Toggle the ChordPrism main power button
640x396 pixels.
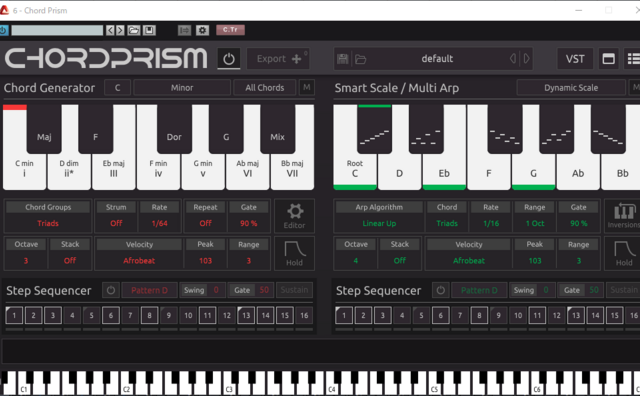tap(229, 59)
